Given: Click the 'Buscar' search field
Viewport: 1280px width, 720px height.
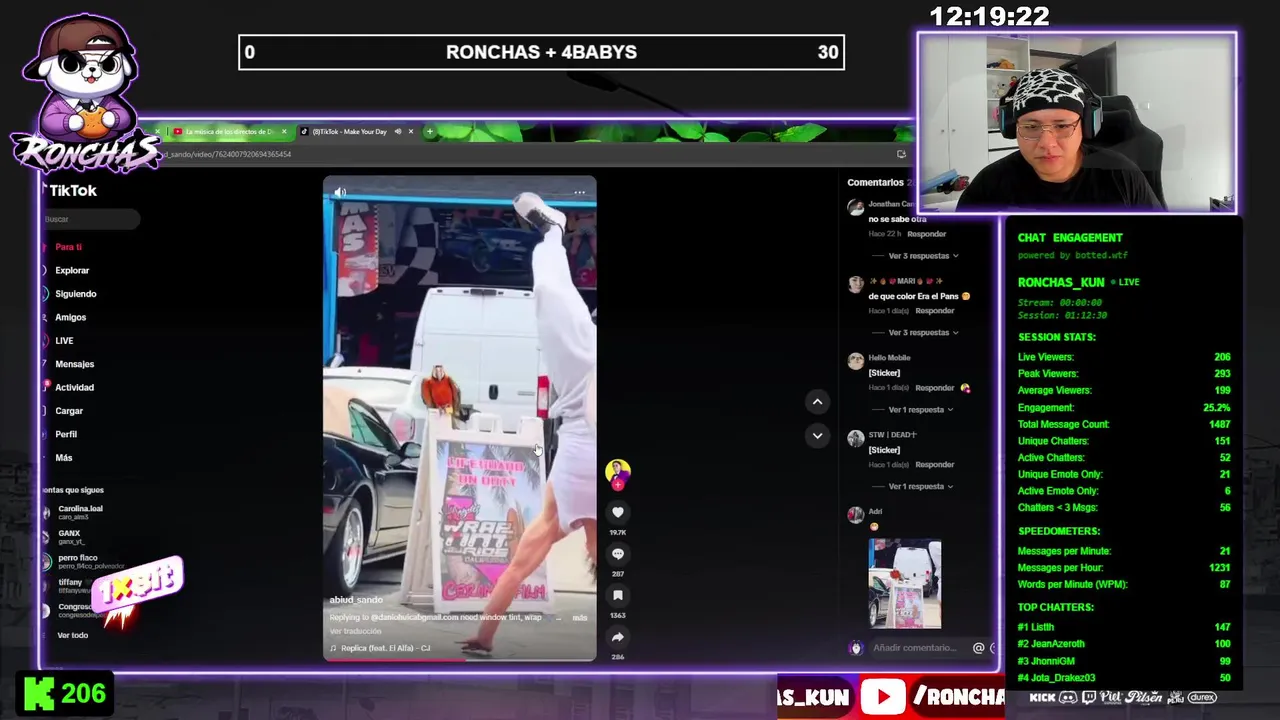Looking at the screenshot, I should point(90,219).
